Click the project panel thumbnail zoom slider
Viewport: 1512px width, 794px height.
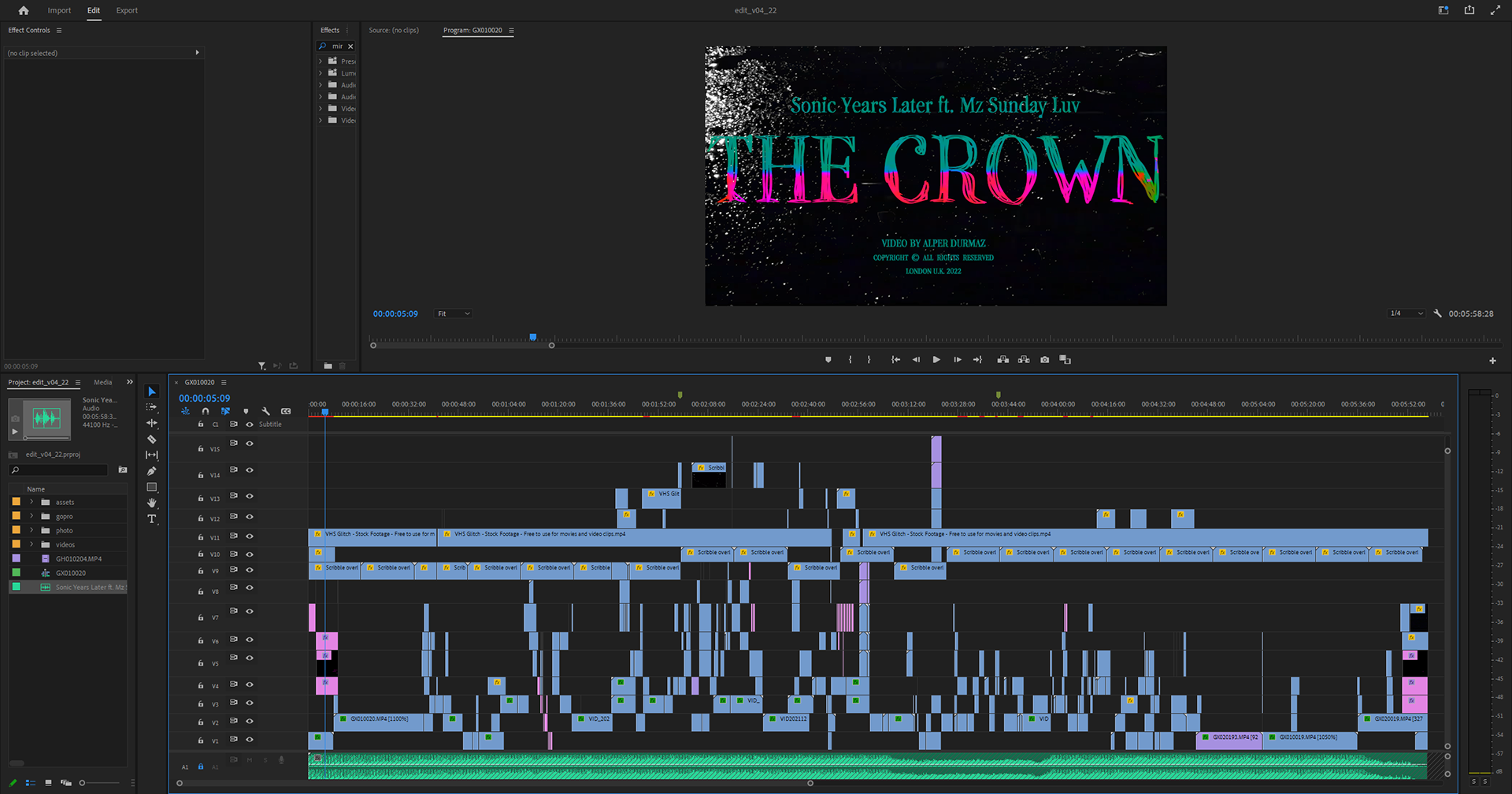(x=99, y=783)
